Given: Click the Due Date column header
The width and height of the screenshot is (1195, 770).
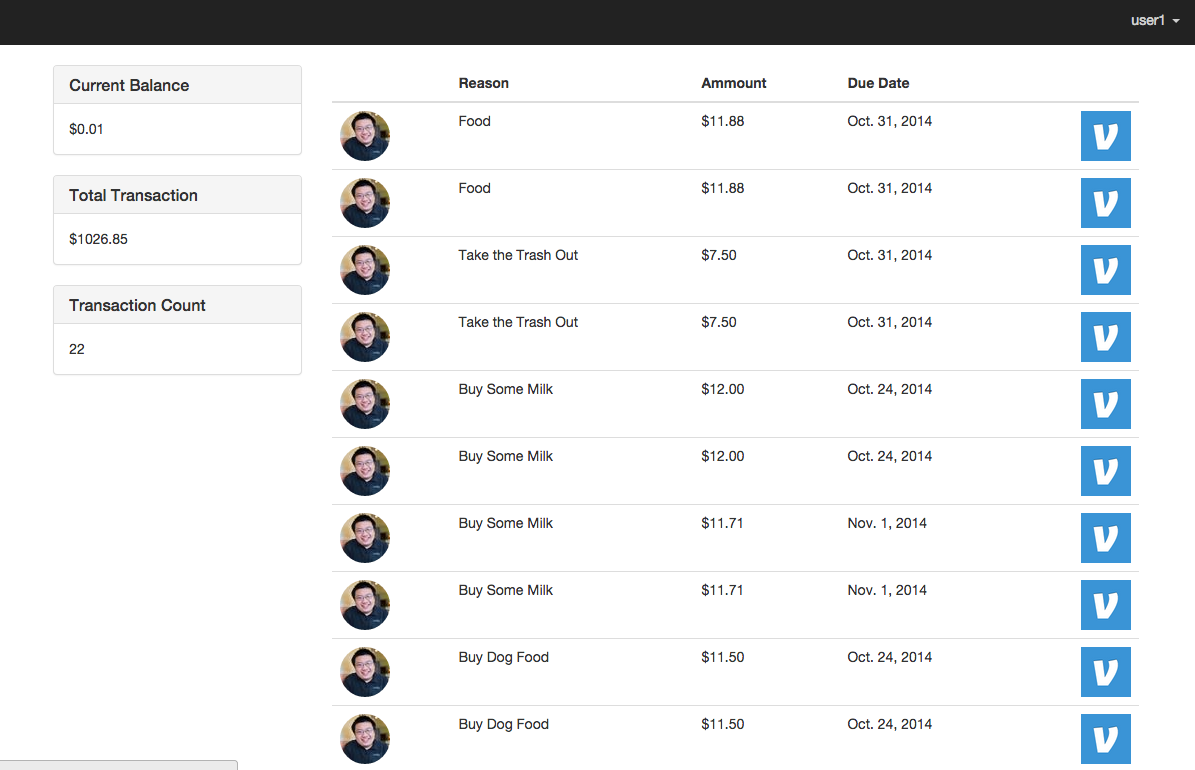Looking at the screenshot, I should [x=878, y=83].
